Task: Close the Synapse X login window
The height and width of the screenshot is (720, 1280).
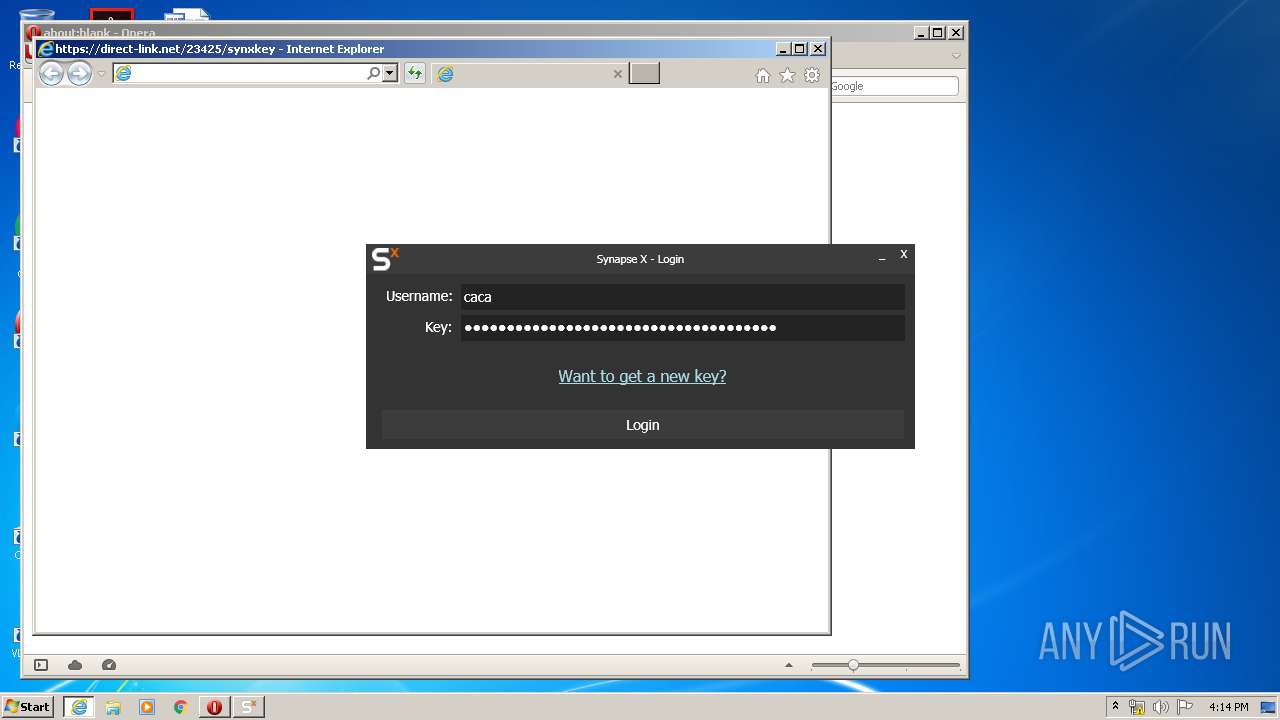Action: [903, 255]
